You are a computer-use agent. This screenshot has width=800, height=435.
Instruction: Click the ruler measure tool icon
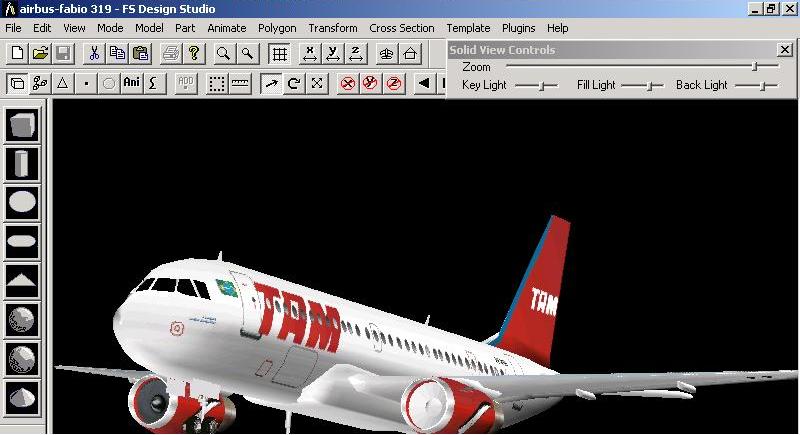point(240,83)
